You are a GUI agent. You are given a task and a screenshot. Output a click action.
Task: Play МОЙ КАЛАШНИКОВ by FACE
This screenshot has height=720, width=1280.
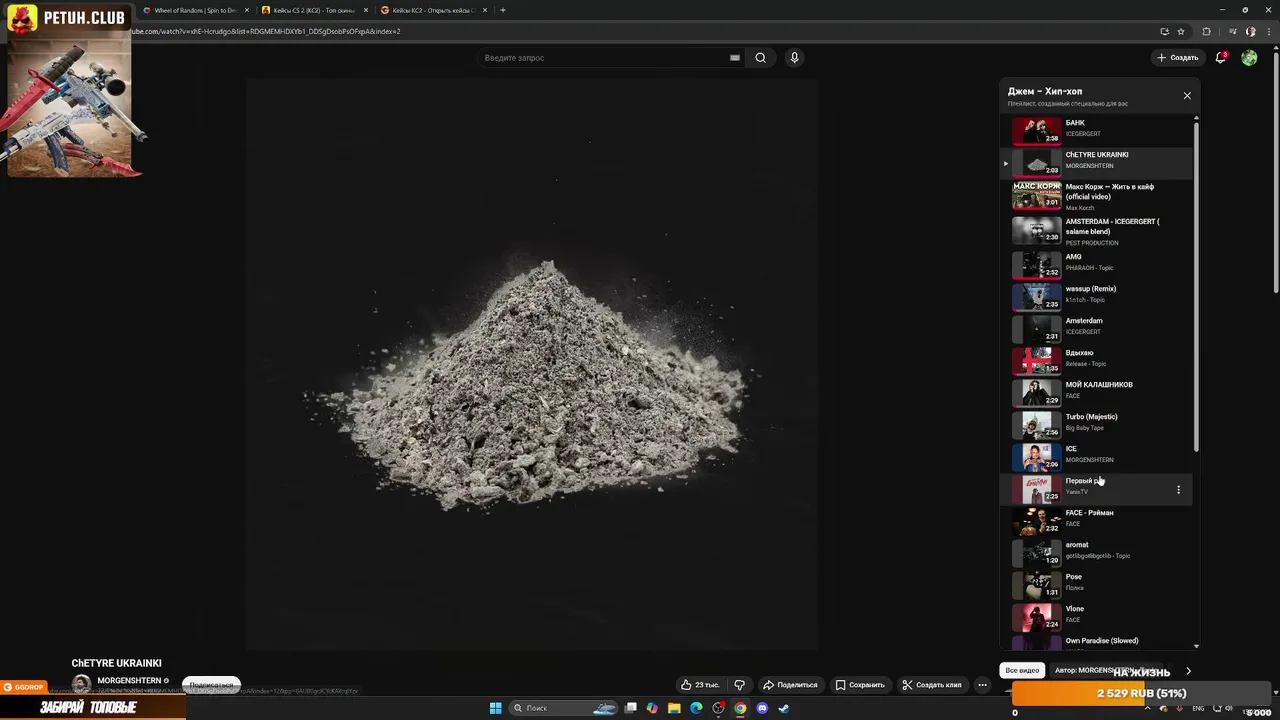[x=1097, y=393]
